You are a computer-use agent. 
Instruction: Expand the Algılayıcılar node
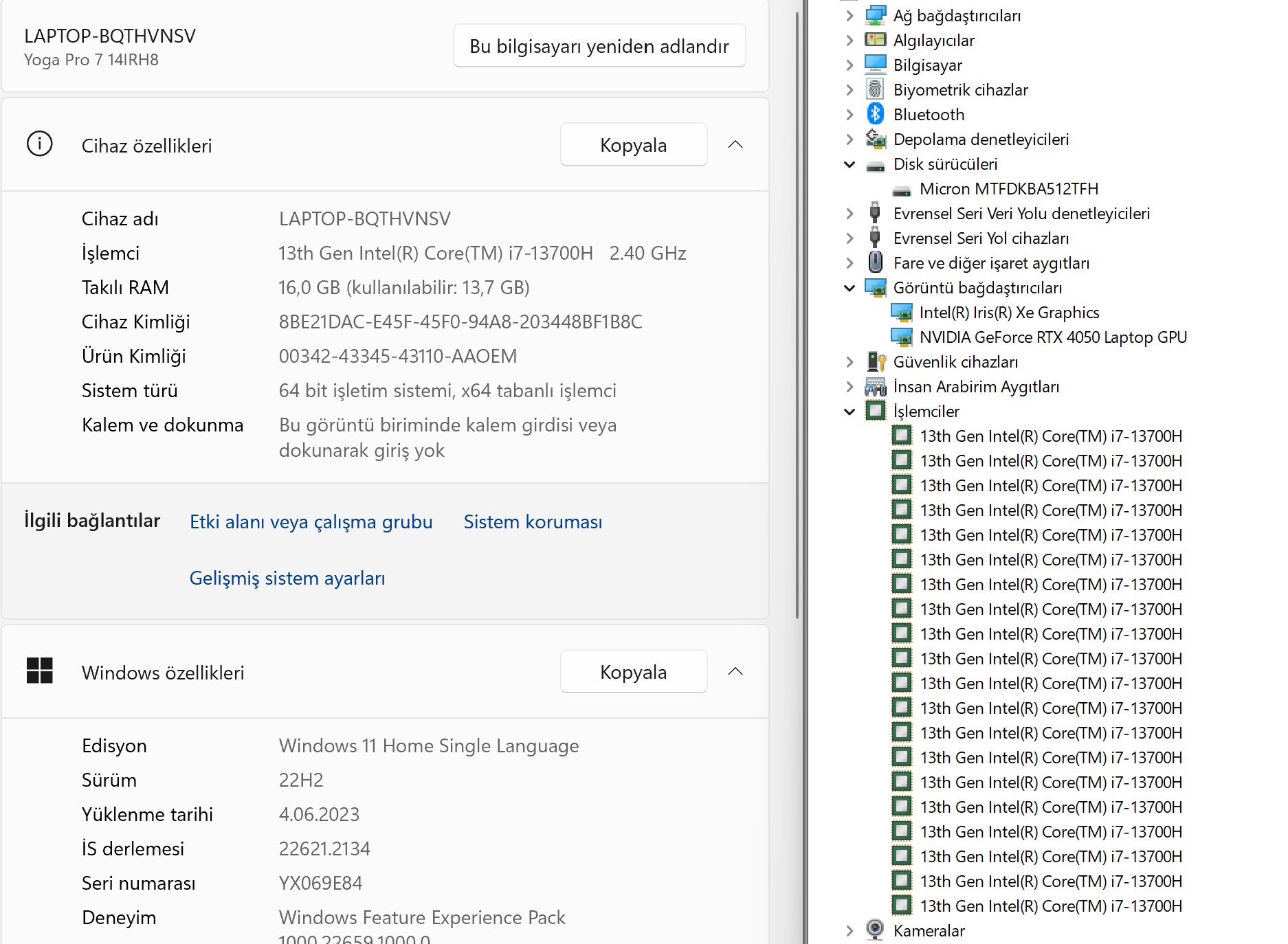pyautogui.click(x=850, y=40)
